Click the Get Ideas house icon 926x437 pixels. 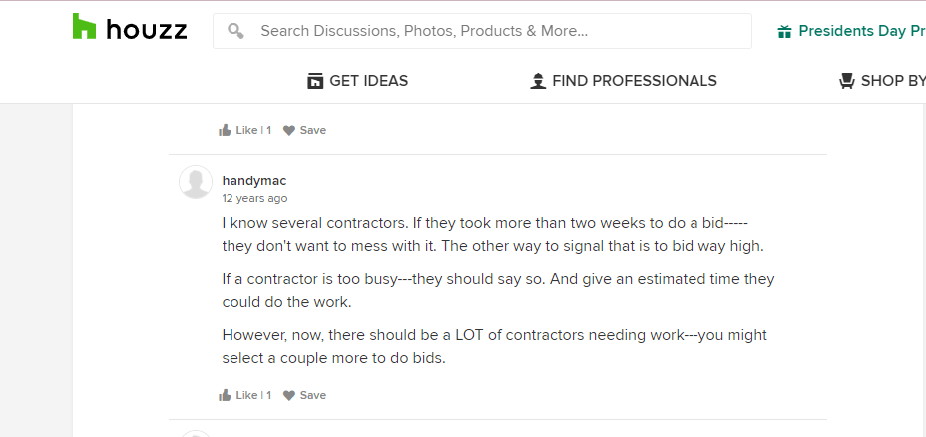(315, 81)
